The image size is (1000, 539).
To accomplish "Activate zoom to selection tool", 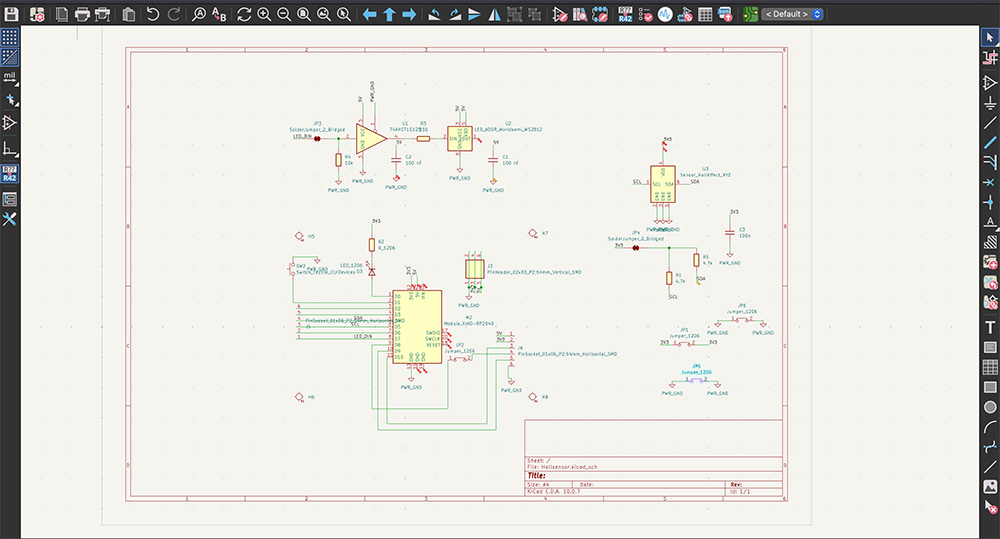I will [x=344, y=14].
